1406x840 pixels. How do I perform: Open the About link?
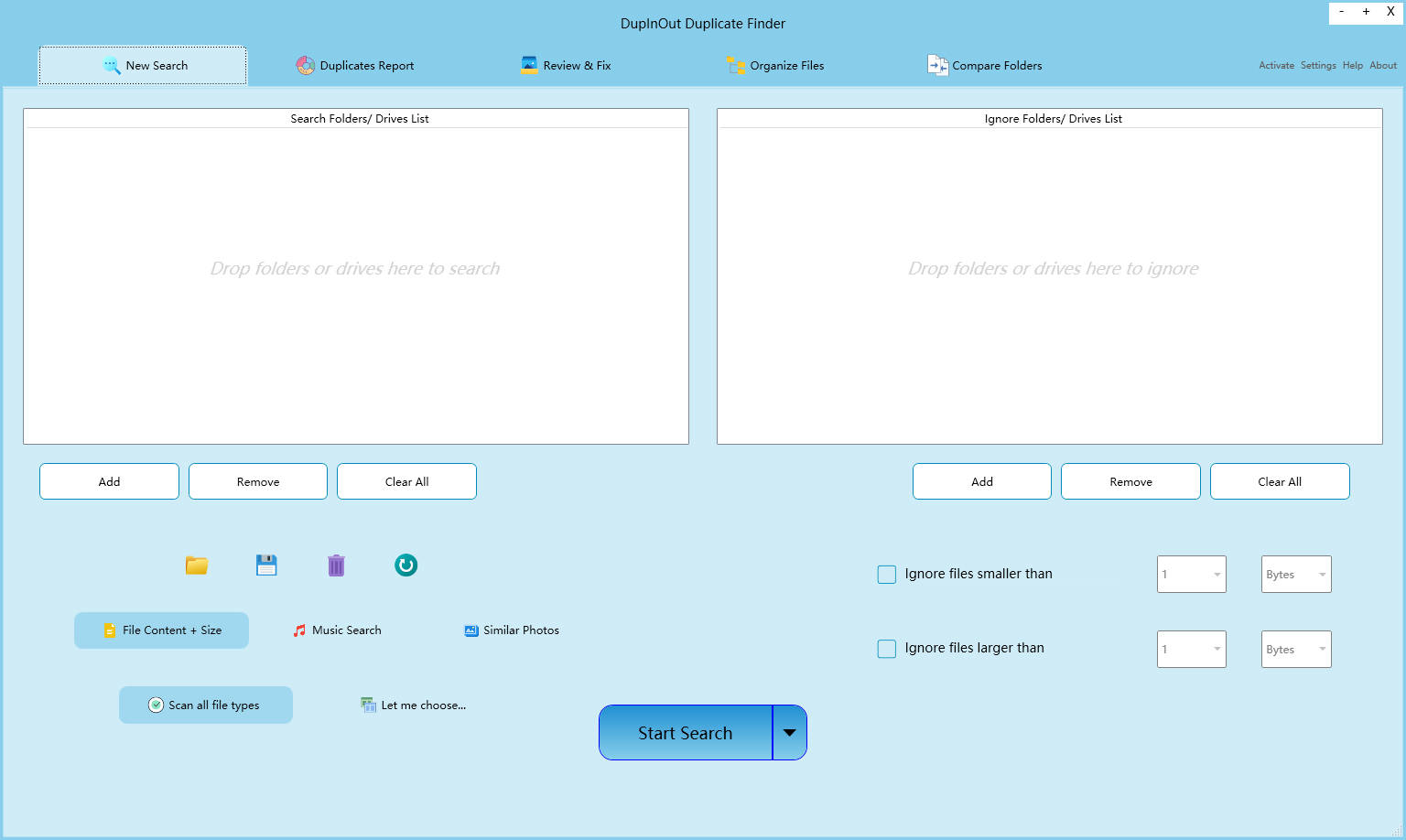tap(1383, 66)
